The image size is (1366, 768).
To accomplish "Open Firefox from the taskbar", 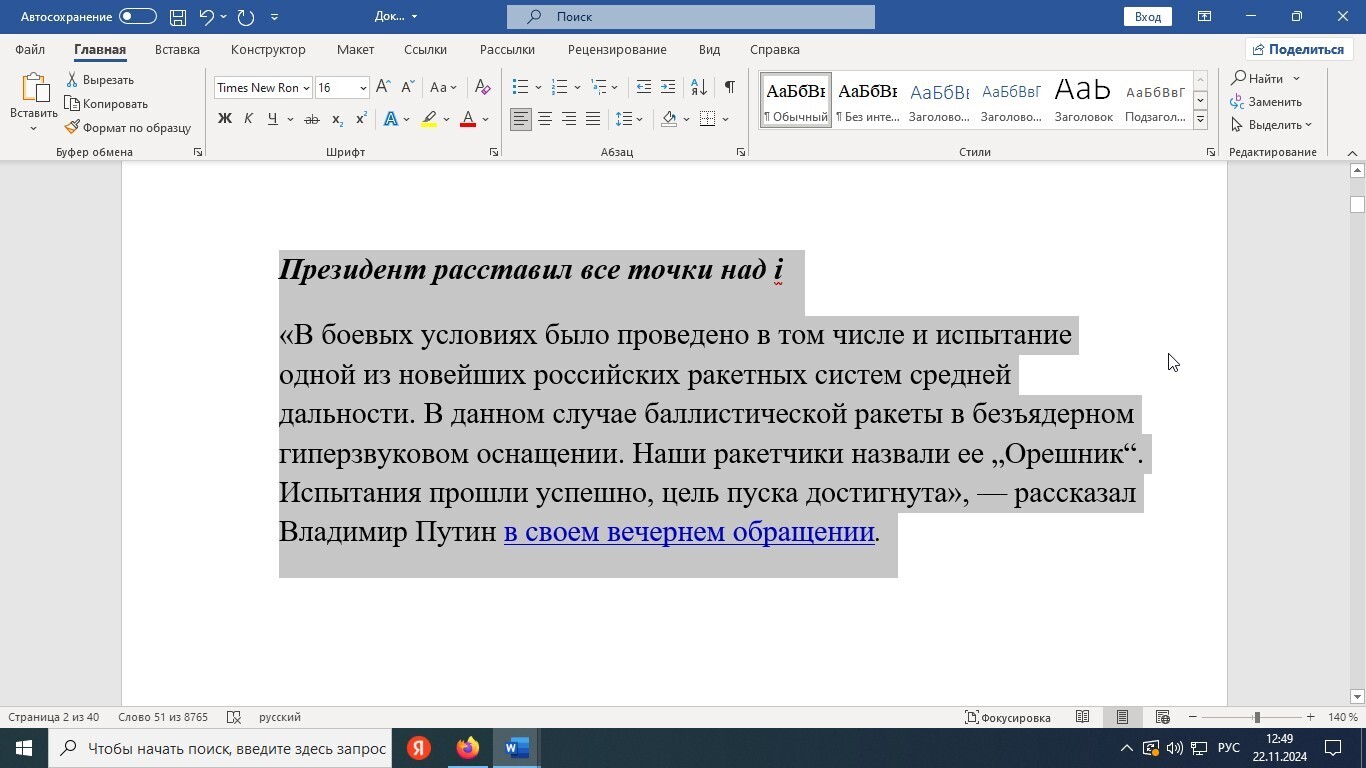I will pyautogui.click(x=467, y=748).
